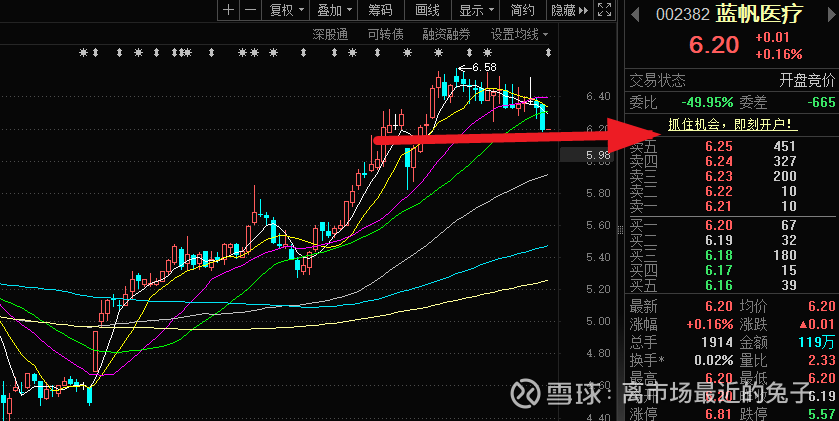
Task: Zoom out the chart with minus button
Action: point(250,10)
